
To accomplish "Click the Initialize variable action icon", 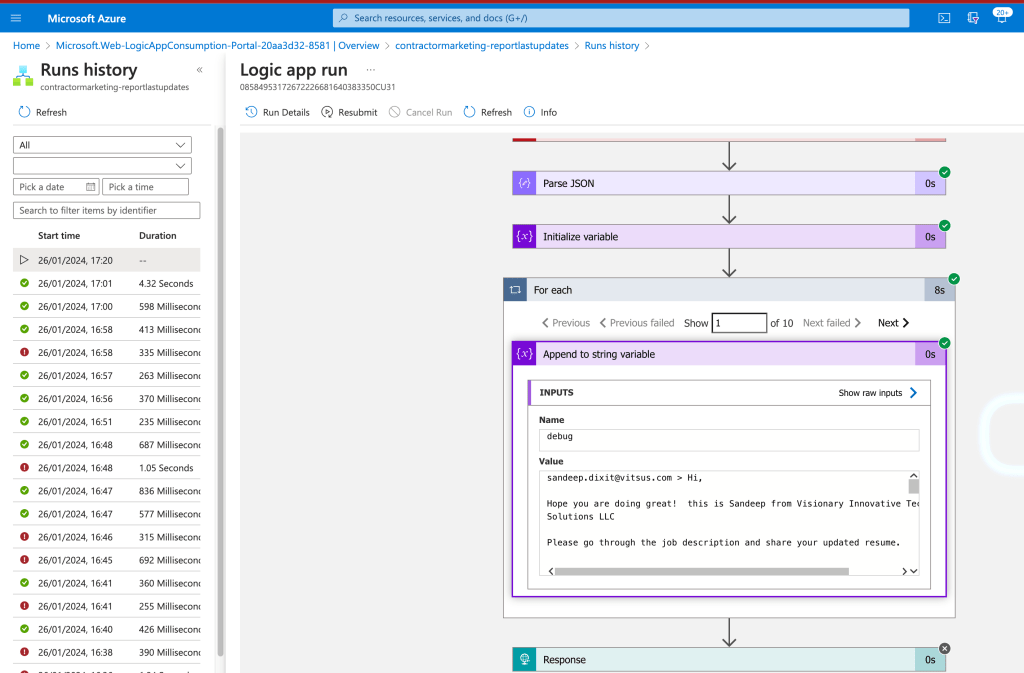I will 524,236.
